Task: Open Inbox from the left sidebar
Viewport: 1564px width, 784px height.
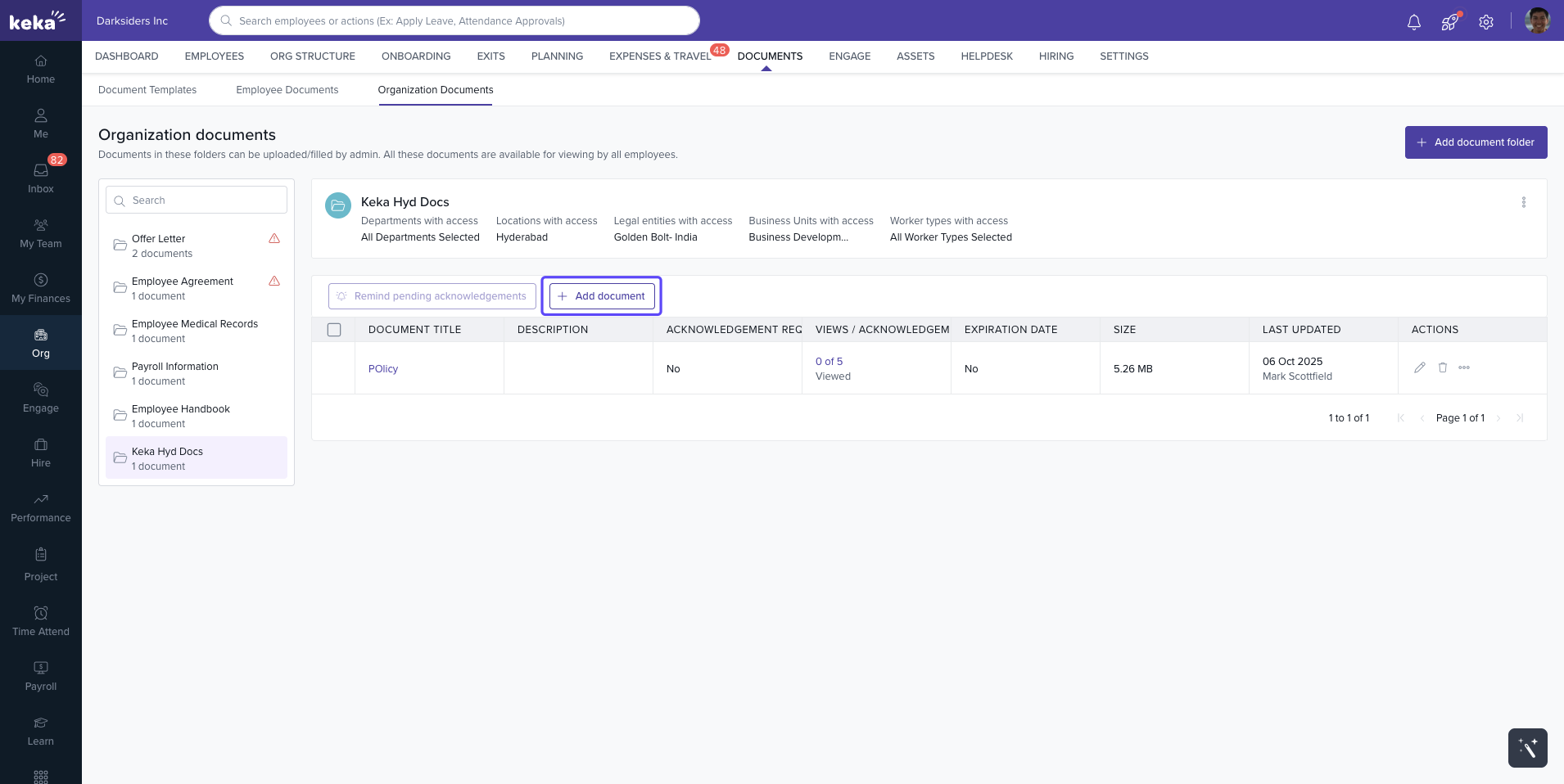Action: point(41,177)
